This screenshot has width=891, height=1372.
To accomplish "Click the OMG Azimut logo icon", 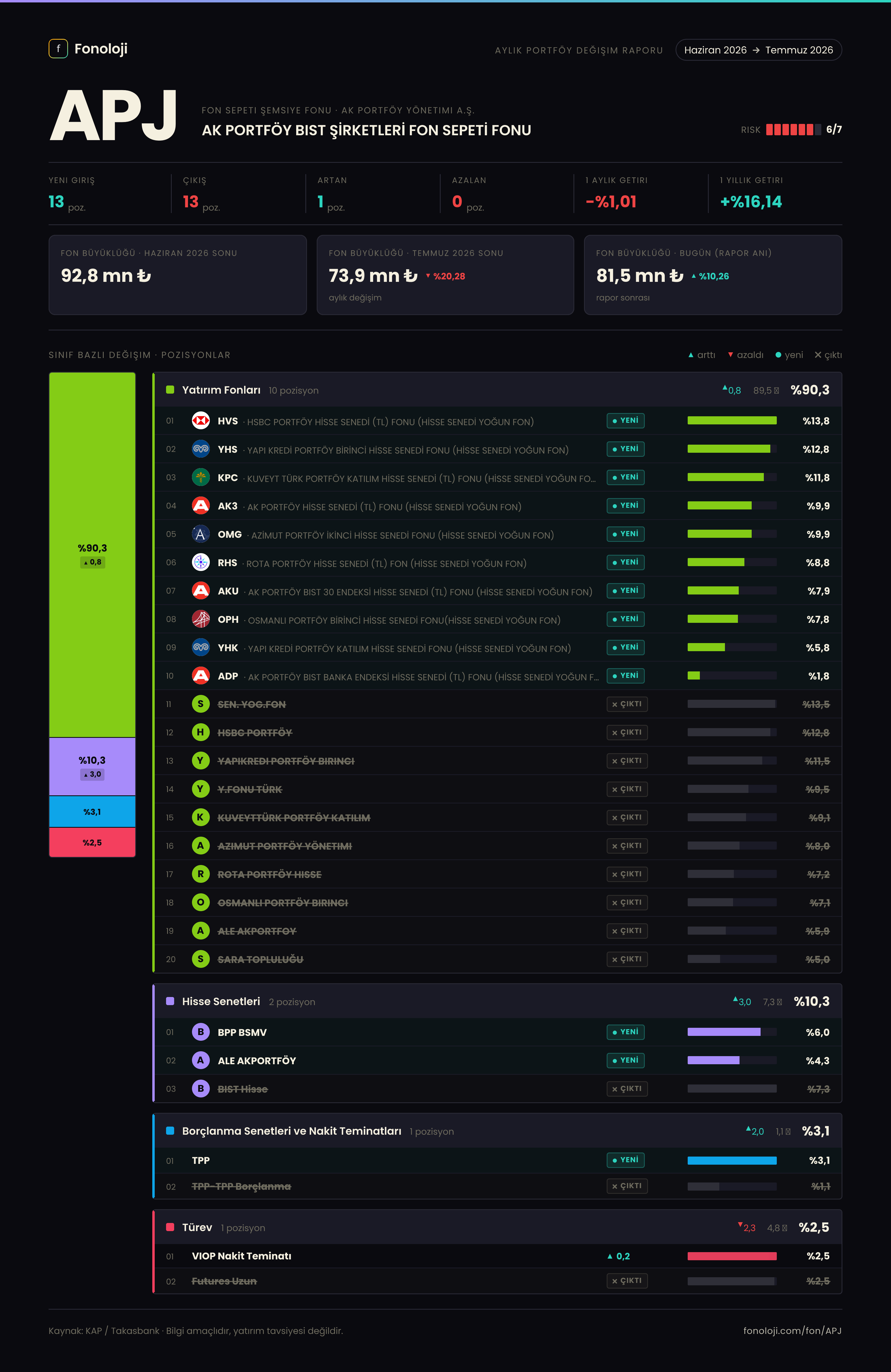I will point(201,534).
